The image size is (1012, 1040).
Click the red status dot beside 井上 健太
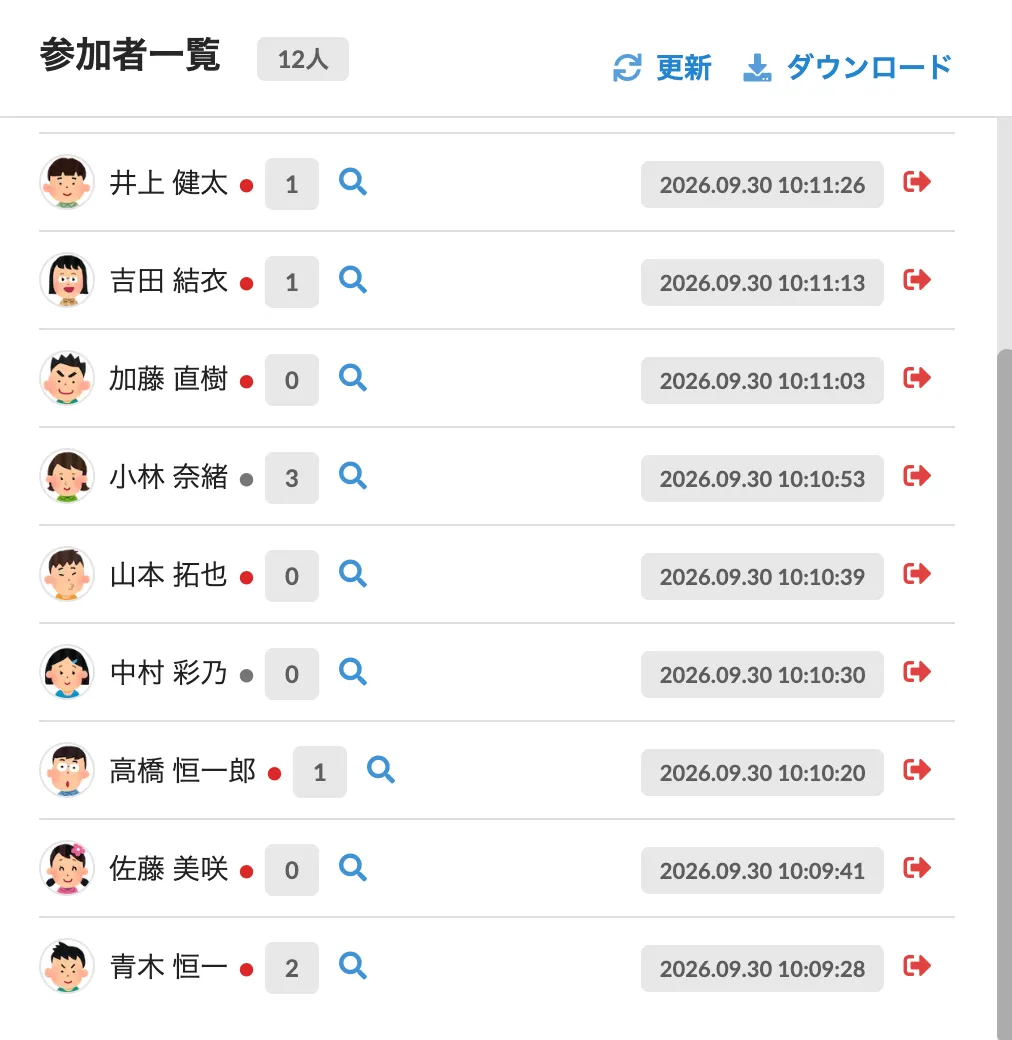pos(246,186)
